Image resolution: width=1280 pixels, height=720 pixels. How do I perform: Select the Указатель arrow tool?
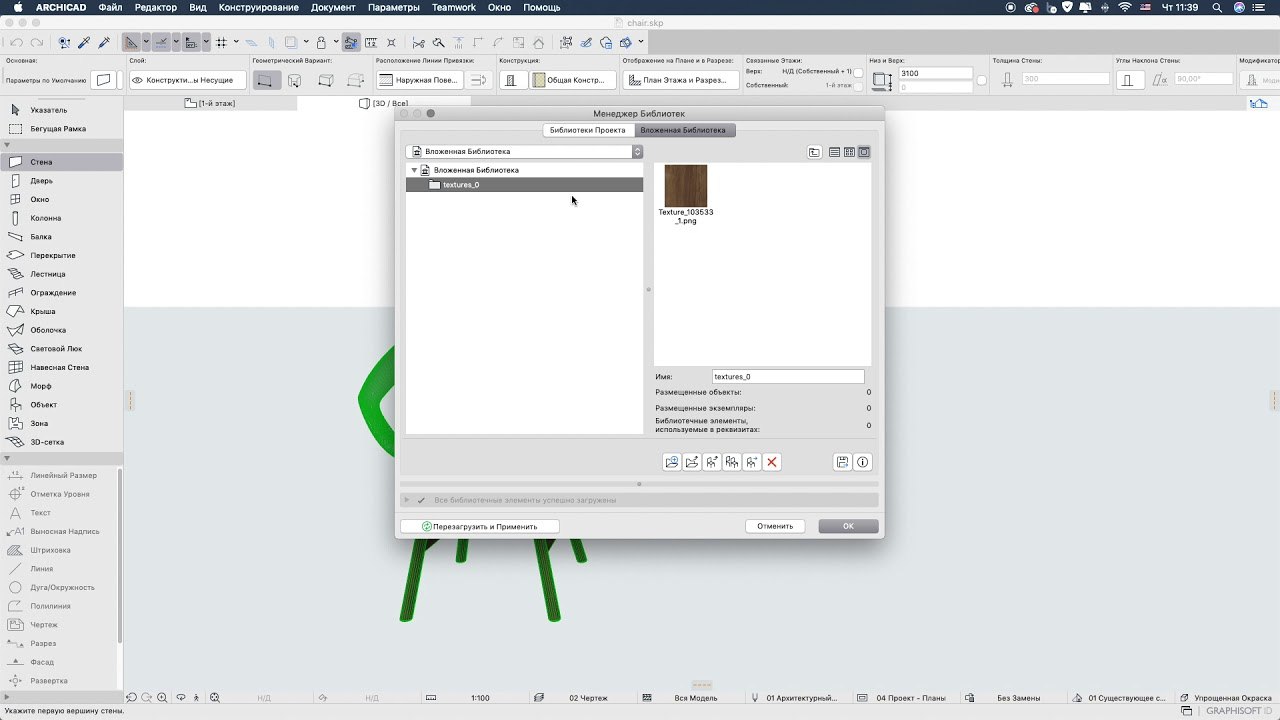pyautogui.click(x=61, y=110)
